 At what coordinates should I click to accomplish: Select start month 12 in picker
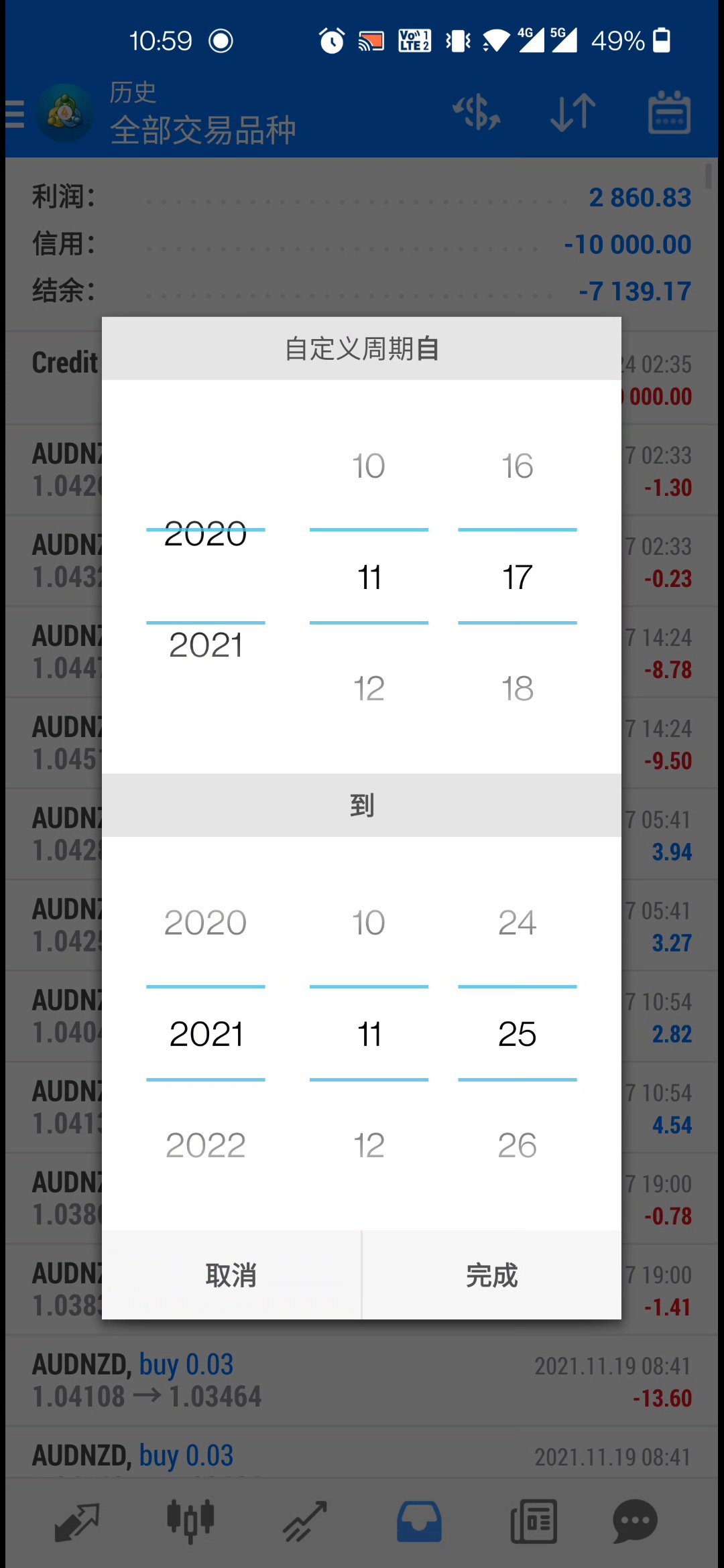click(x=369, y=688)
